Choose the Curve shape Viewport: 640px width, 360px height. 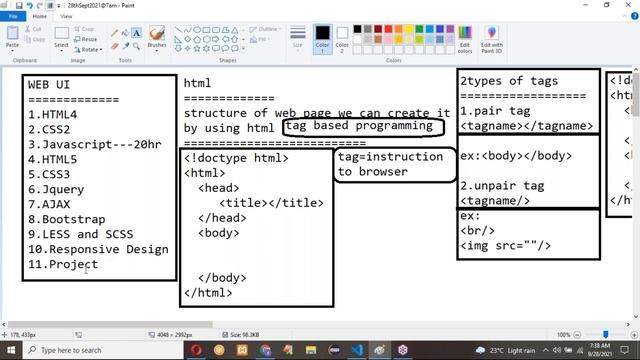point(188,30)
